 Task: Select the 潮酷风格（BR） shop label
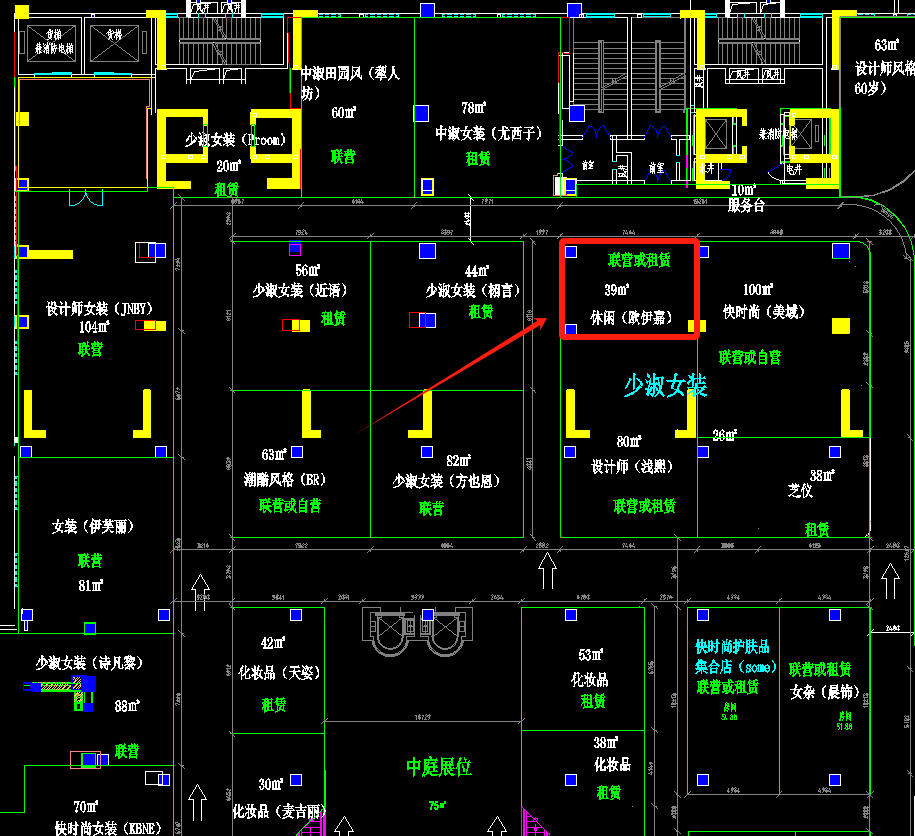click(x=285, y=479)
